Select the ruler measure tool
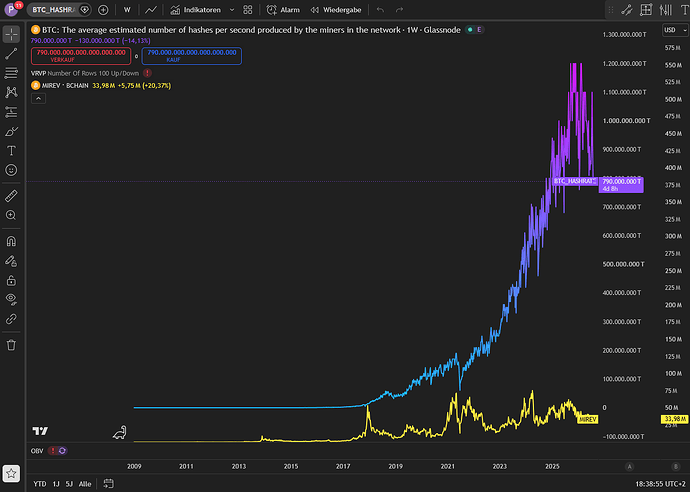Image resolution: width=690 pixels, height=492 pixels. coord(11,196)
